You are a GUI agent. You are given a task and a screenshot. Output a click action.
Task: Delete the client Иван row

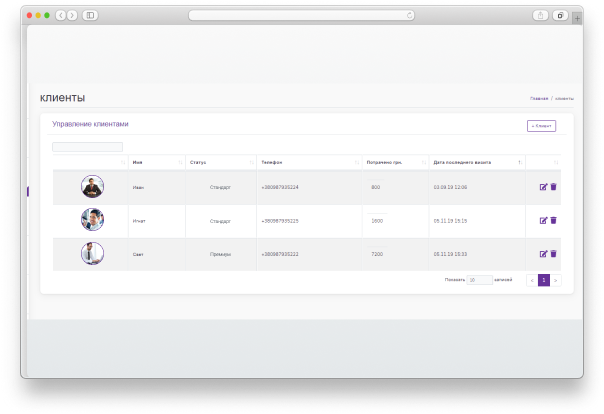[x=553, y=187]
